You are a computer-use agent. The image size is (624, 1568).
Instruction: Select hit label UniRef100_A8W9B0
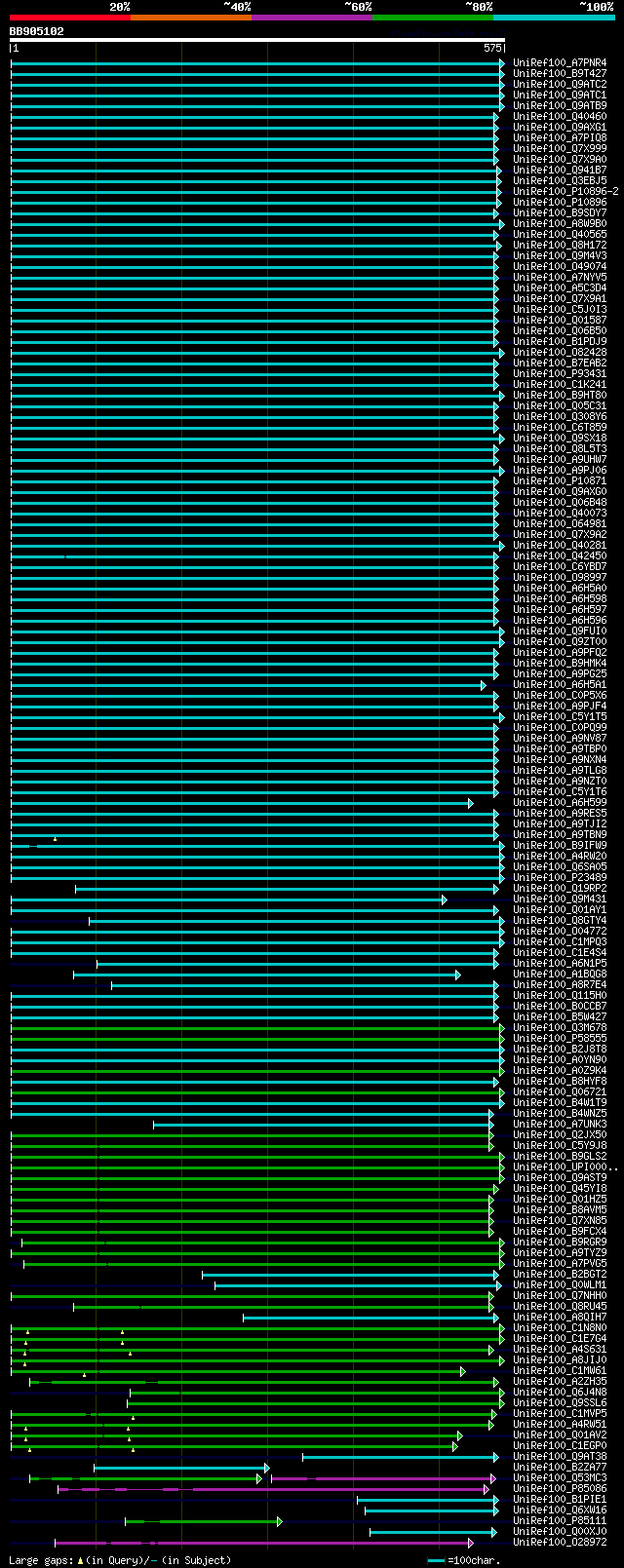tap(560, 224)
